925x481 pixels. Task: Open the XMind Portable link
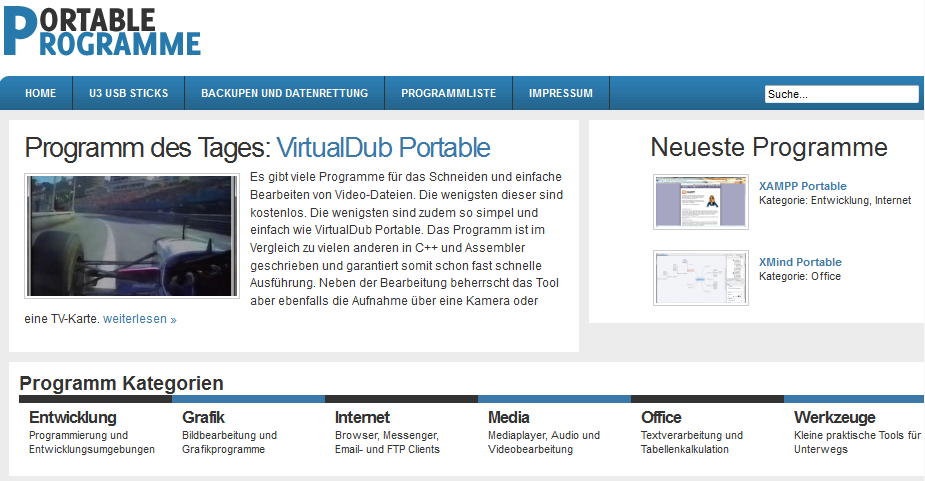coord(800,262)
